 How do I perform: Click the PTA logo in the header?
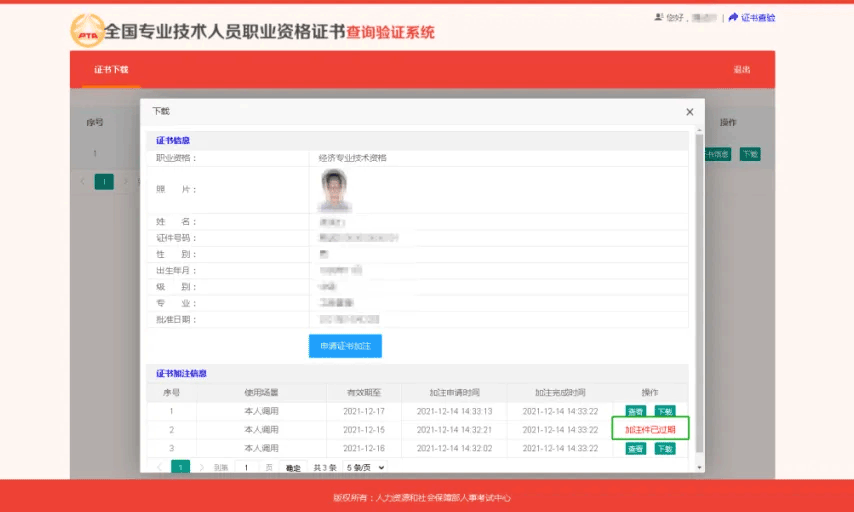[87, 31]
